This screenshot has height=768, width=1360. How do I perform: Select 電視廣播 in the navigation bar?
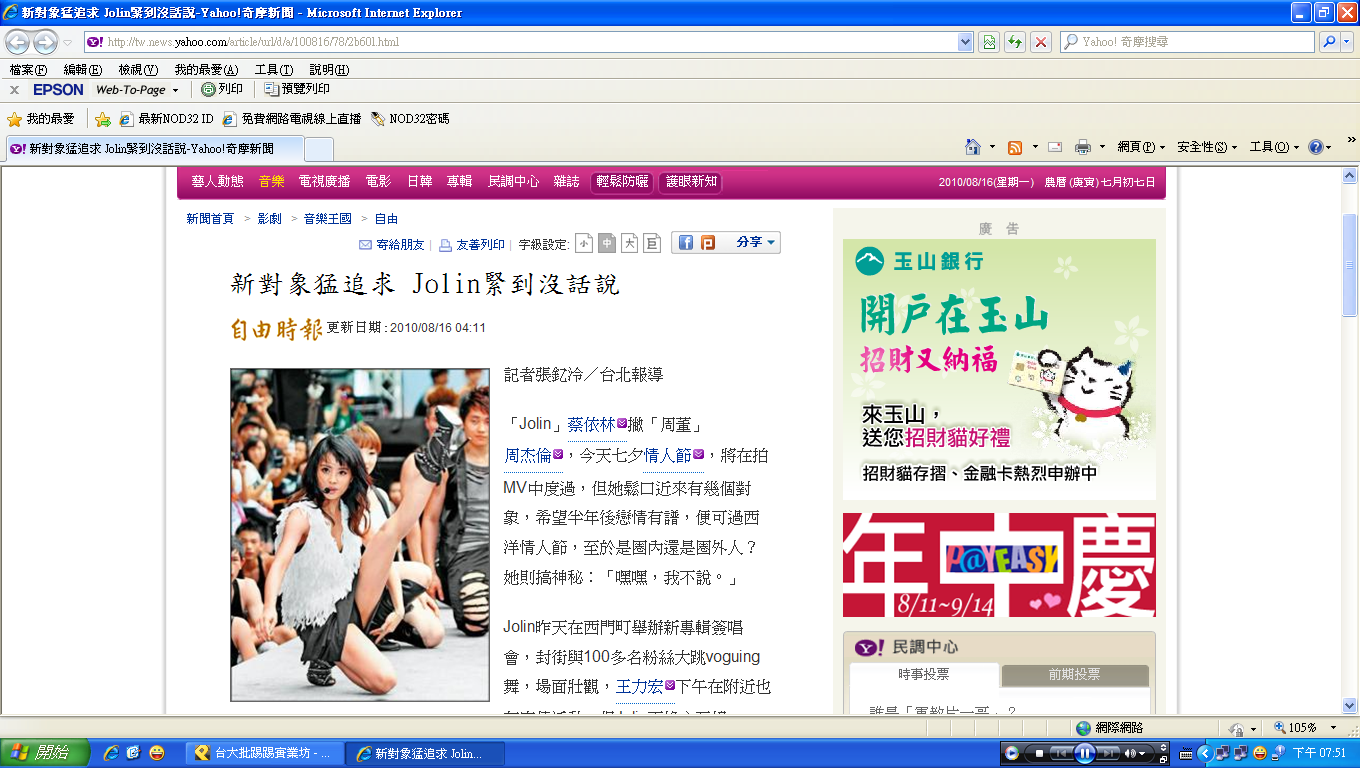pyautogui.click(x=324, y=182)
